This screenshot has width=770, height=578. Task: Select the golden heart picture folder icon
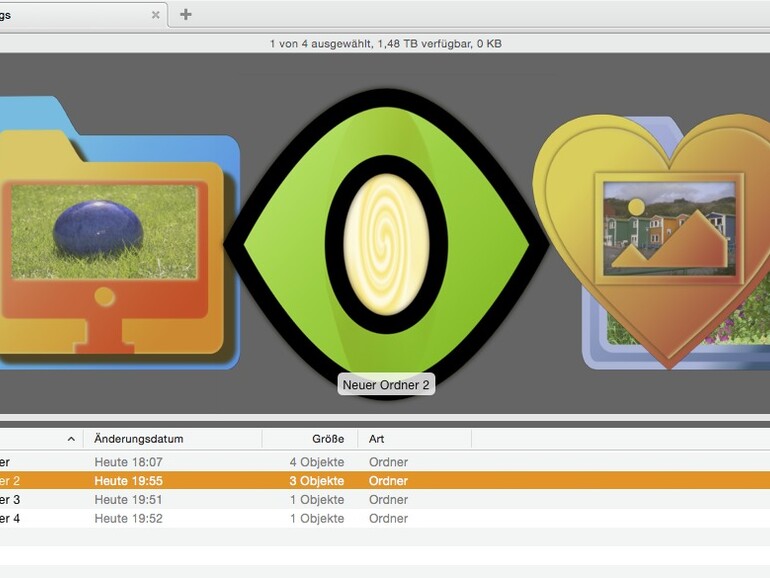pos(652,242)
